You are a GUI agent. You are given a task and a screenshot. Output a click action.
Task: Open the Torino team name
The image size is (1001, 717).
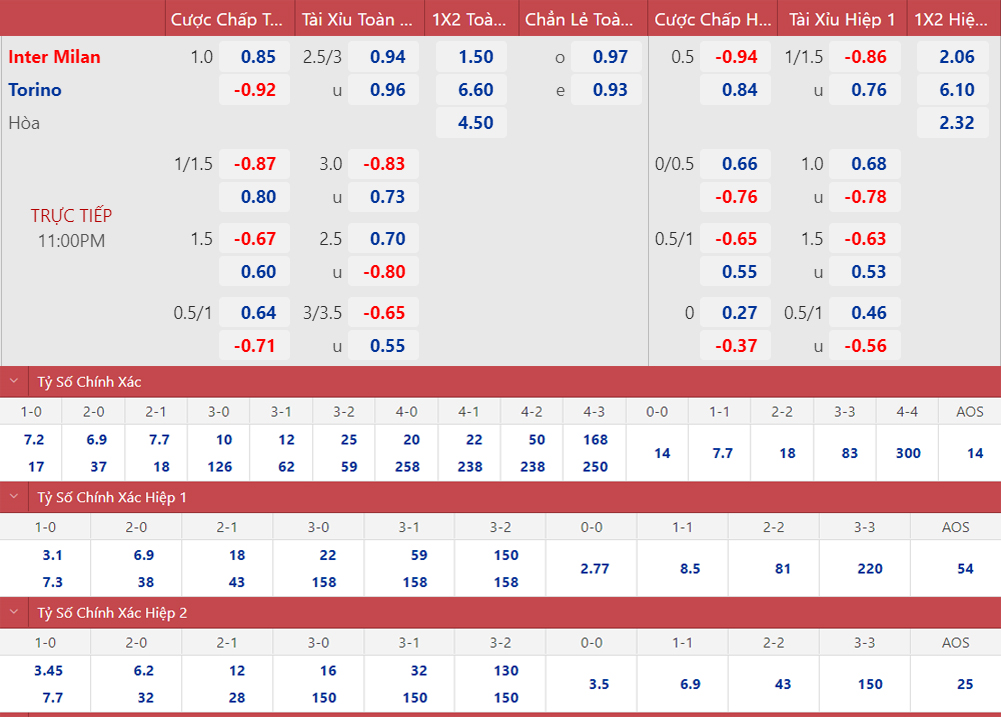point(35,90)
